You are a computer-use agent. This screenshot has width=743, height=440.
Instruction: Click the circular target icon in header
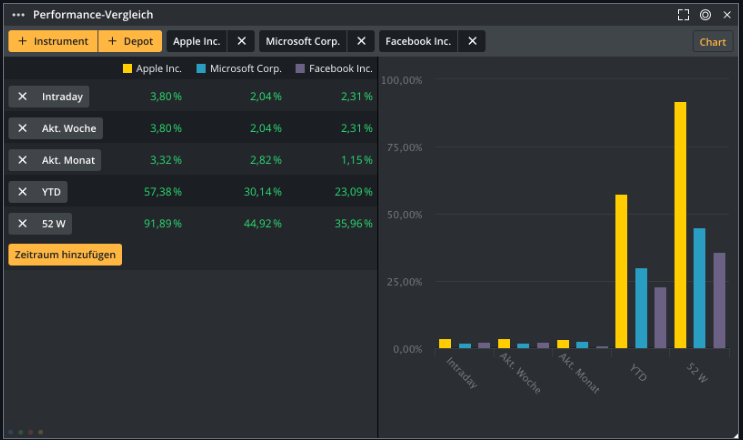705,15
